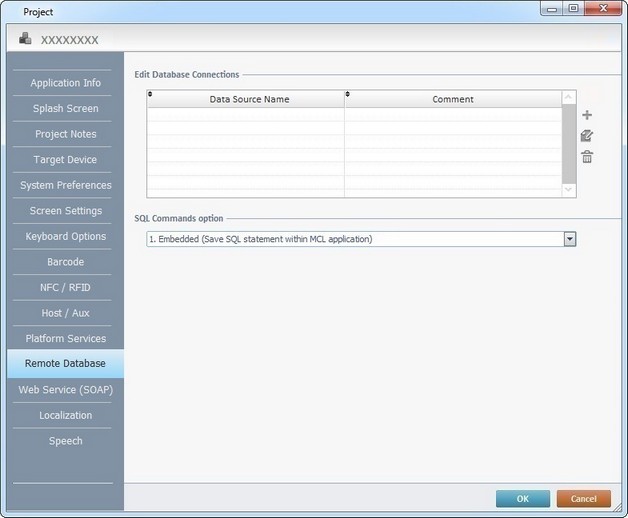Open the Speech section
This screenshot has width=628, height=518.
click(66, 441)
